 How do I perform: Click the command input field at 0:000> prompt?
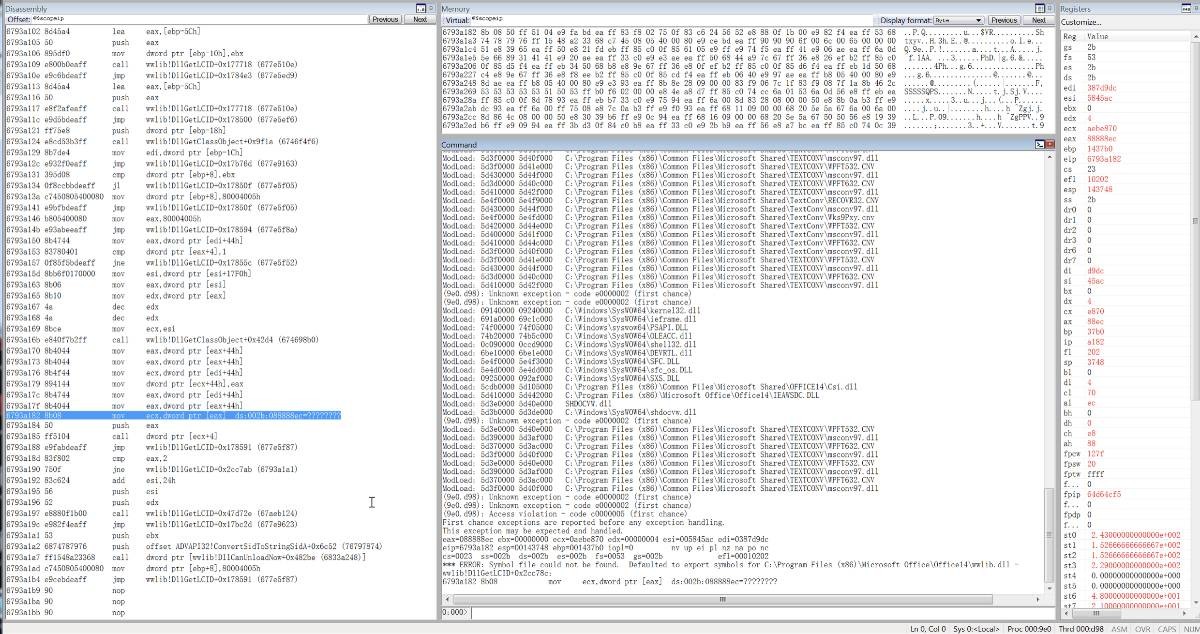pyautogui.click(x=764, y=611)
